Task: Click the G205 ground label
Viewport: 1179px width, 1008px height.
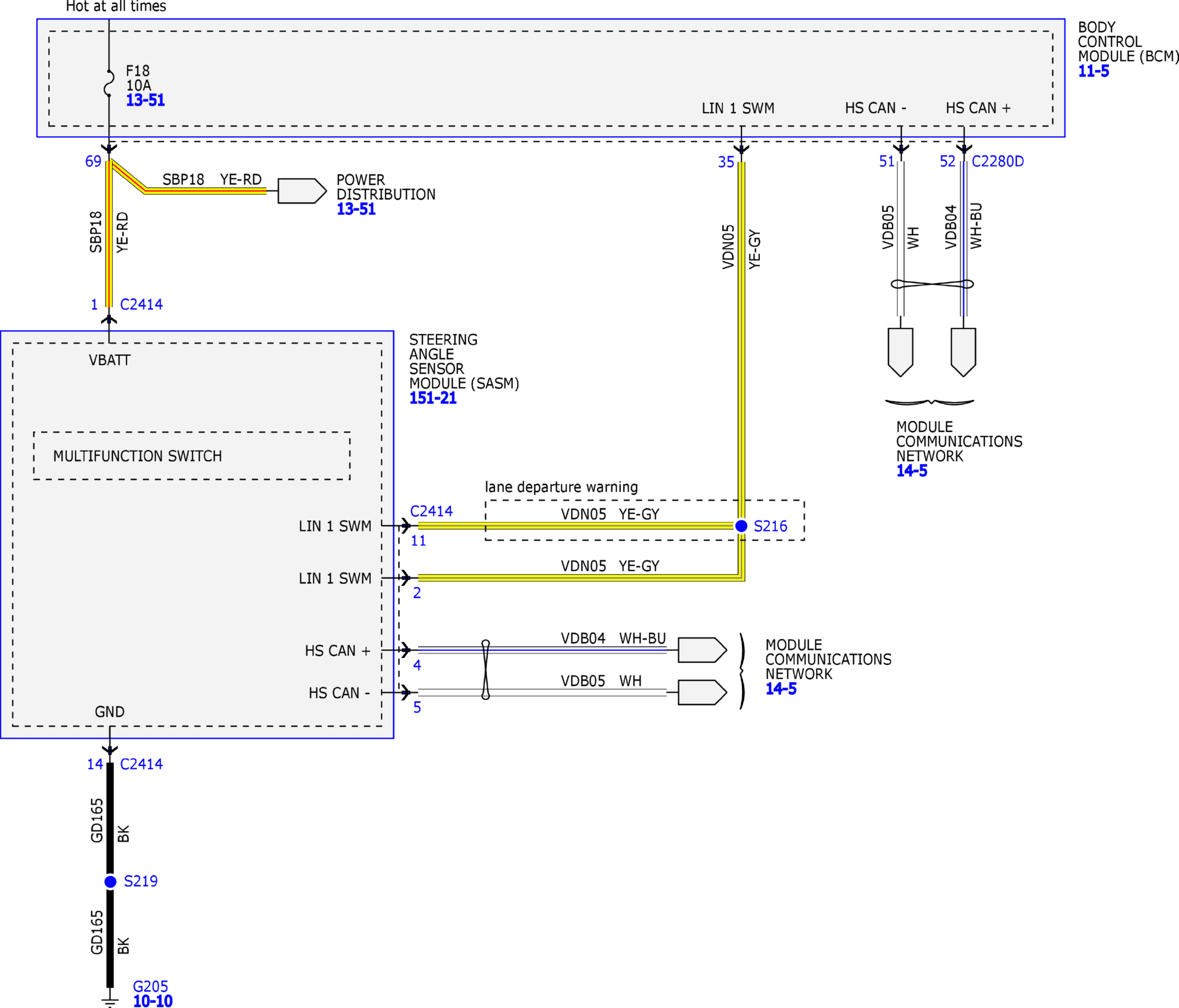Action: [x=150, y=986]
